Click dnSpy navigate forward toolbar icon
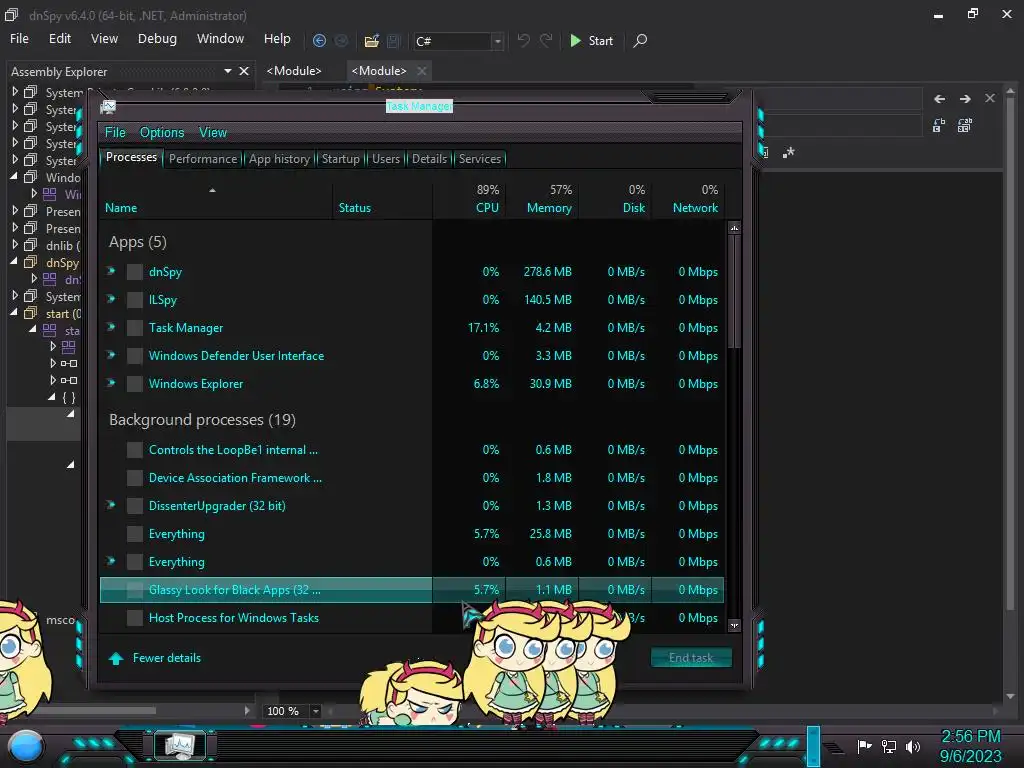 [341, 40]
